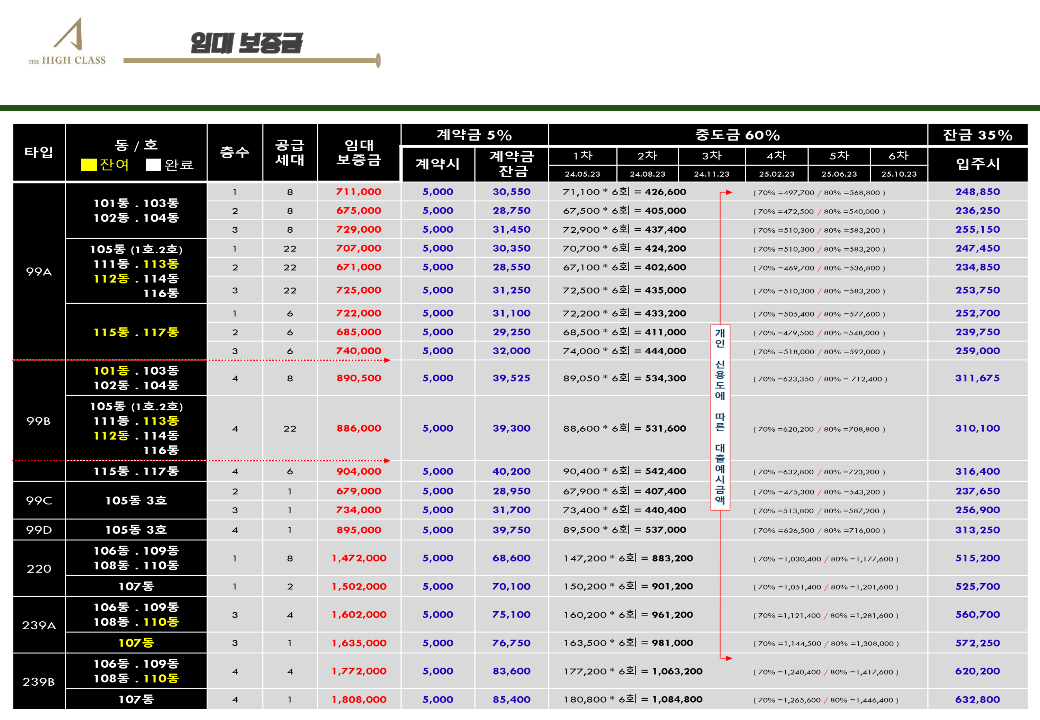This screenshot has width=1040, height=720.
Task: Select the 24.05.23 date cell
Action: point(581,173)
